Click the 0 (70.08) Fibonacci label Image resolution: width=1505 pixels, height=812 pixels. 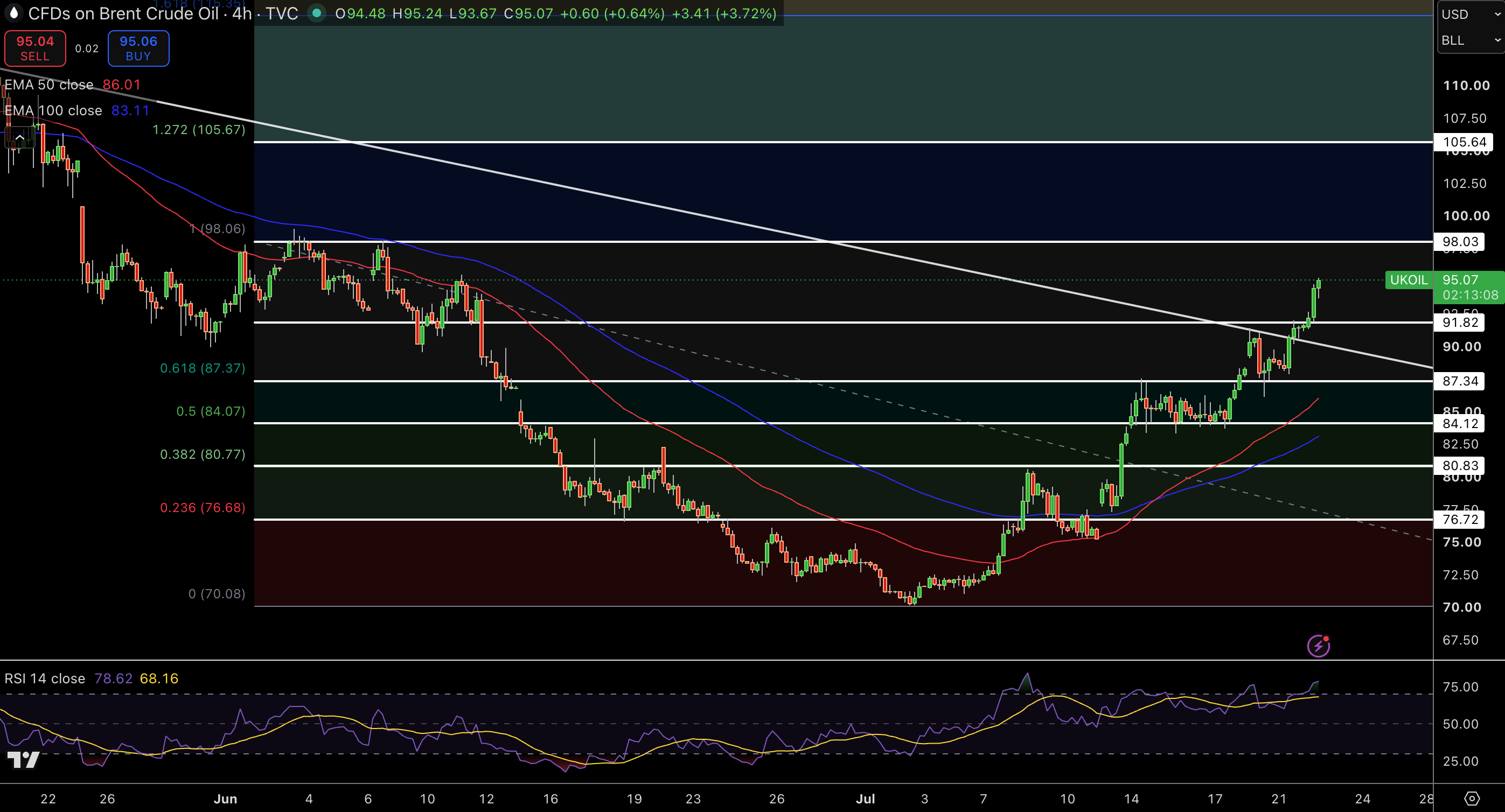(217, 593)
